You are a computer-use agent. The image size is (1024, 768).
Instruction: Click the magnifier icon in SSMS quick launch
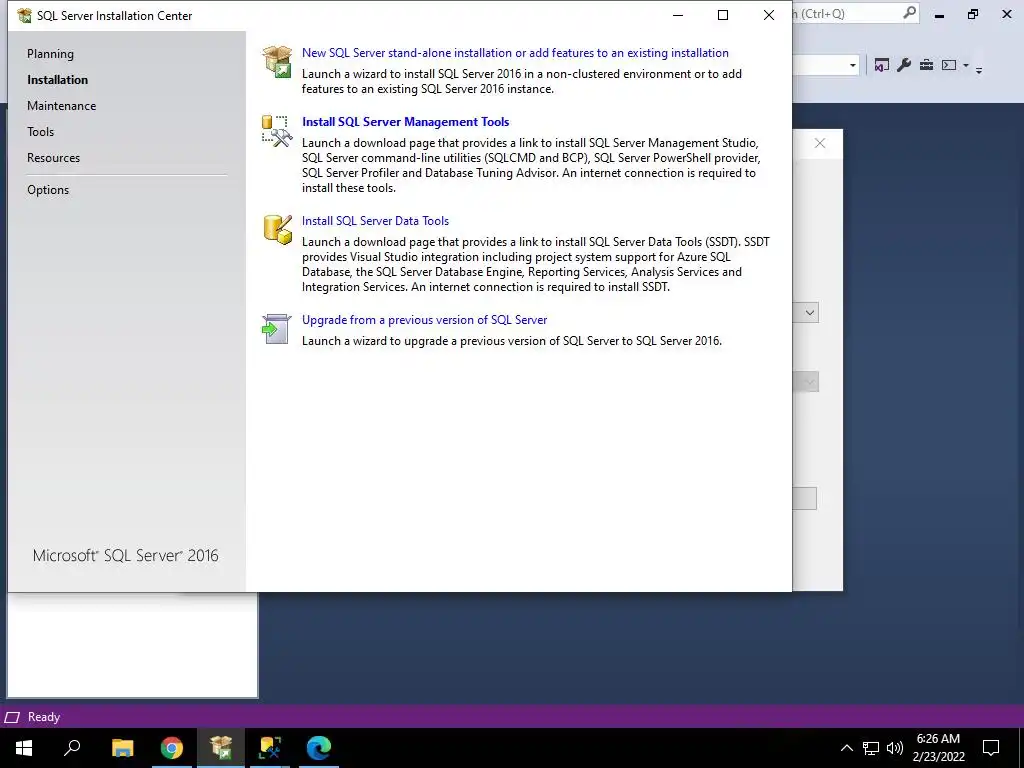point(909,13)
